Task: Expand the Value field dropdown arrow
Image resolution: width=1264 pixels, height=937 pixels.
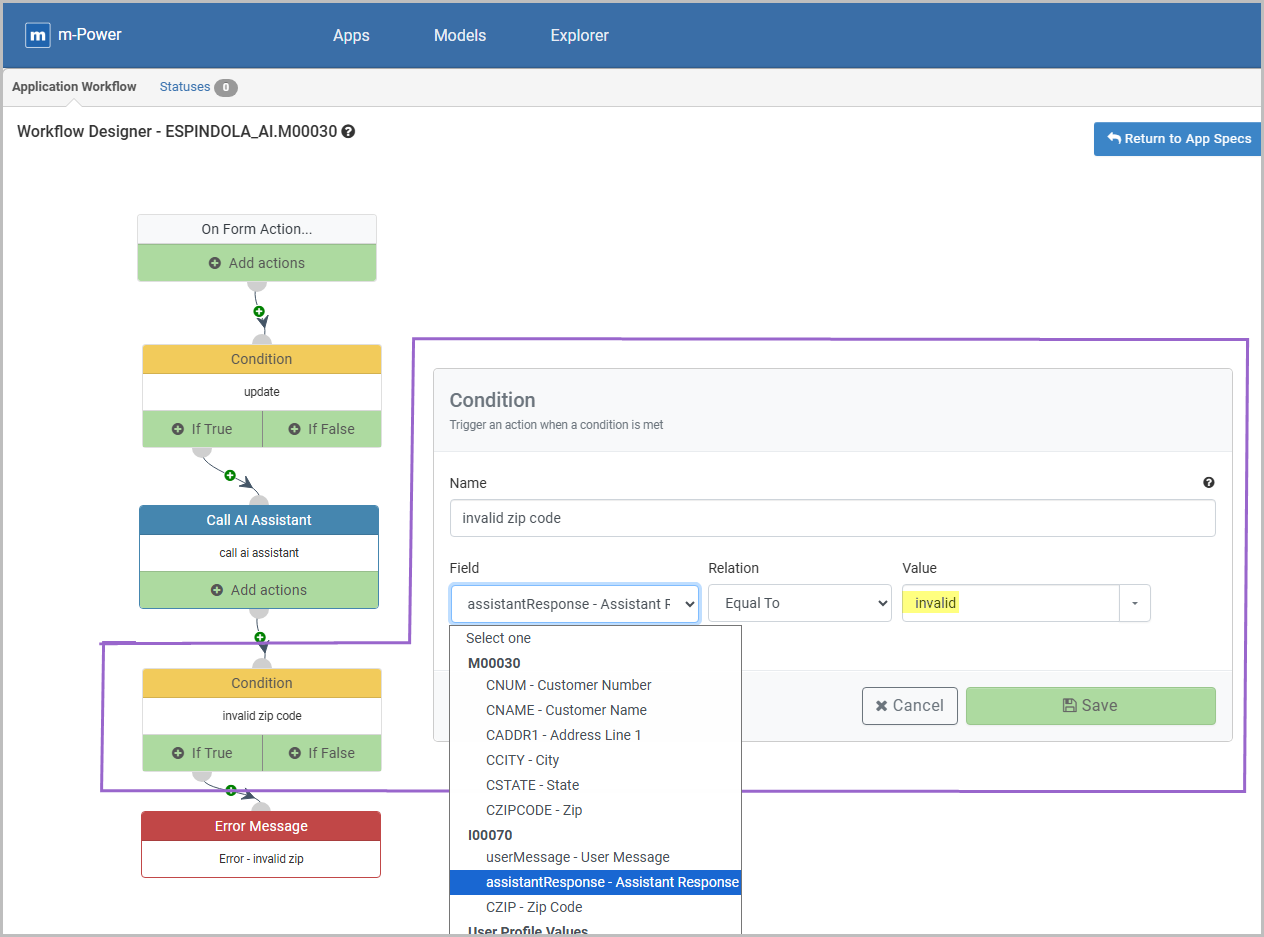Action: pyautogui.click(x=1134, y=604)
